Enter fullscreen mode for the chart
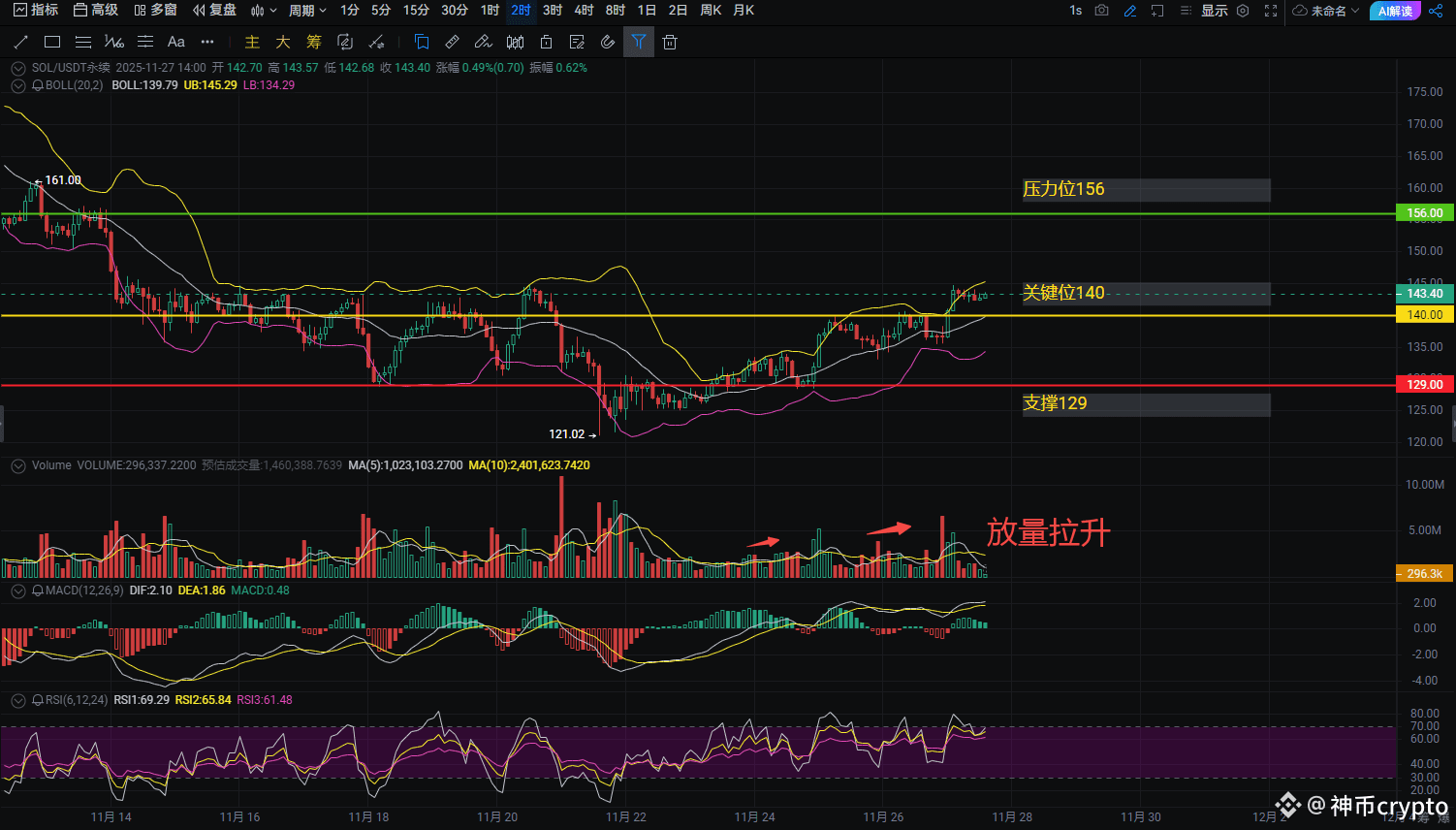This screenshot has height=830, width=1456. click(x=1271, y=11)
